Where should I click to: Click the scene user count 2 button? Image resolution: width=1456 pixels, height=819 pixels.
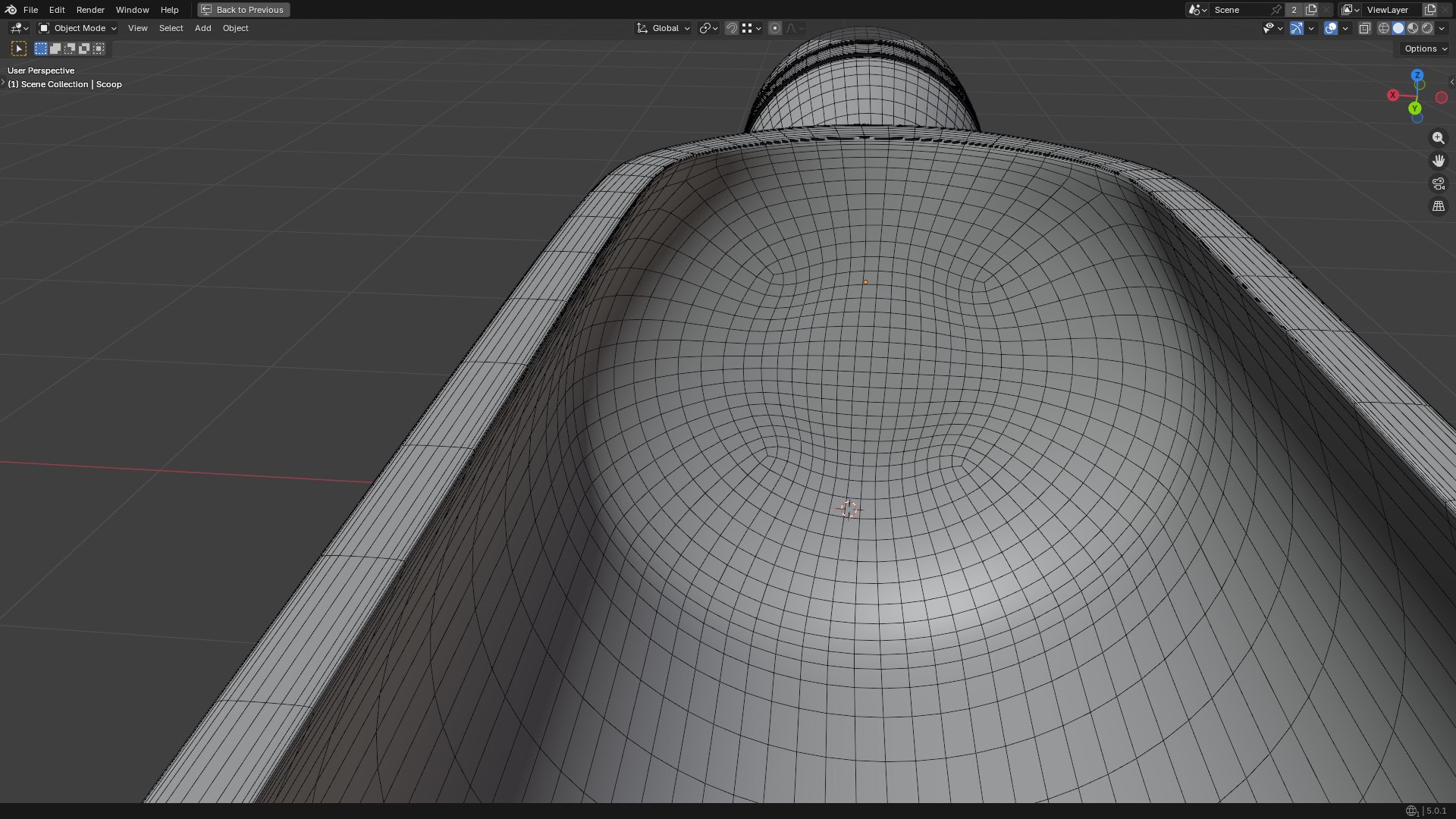point(1294,10)
